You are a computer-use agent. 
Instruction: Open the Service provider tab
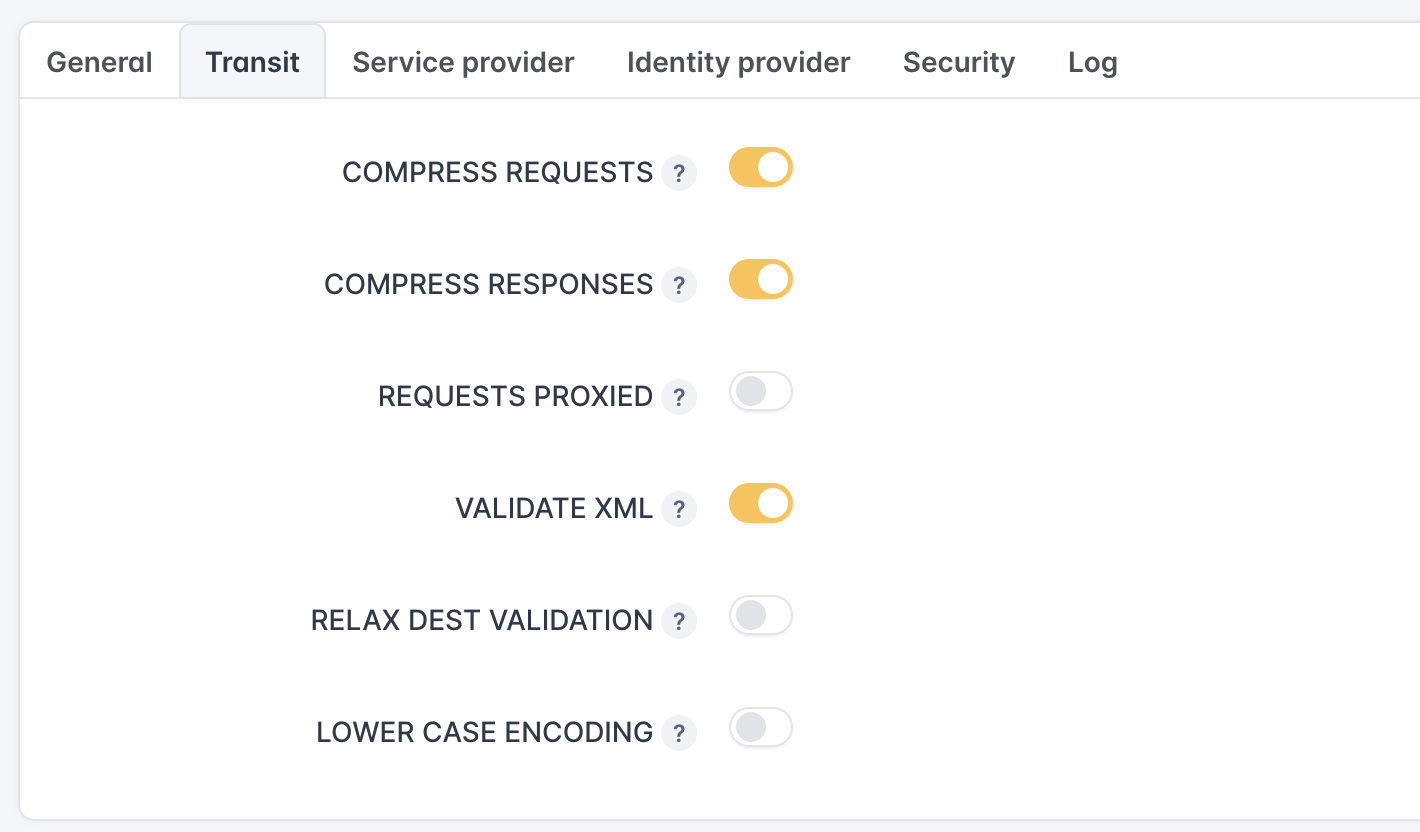click(x=463, y=62)
